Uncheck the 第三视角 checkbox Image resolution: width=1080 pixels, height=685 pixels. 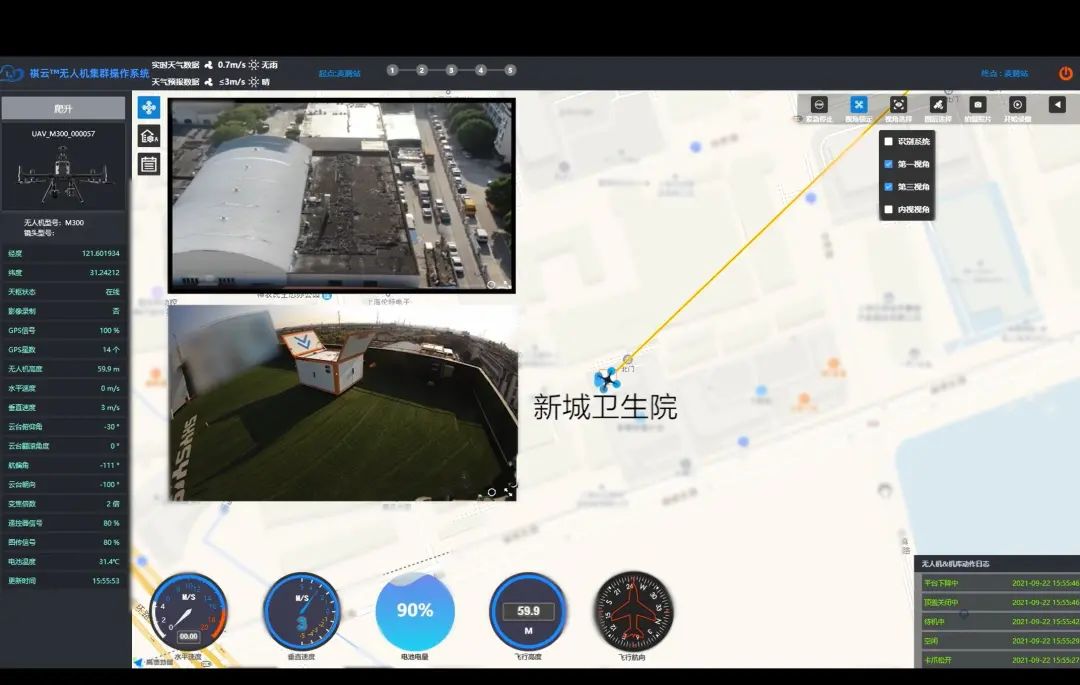click(888, 187)
